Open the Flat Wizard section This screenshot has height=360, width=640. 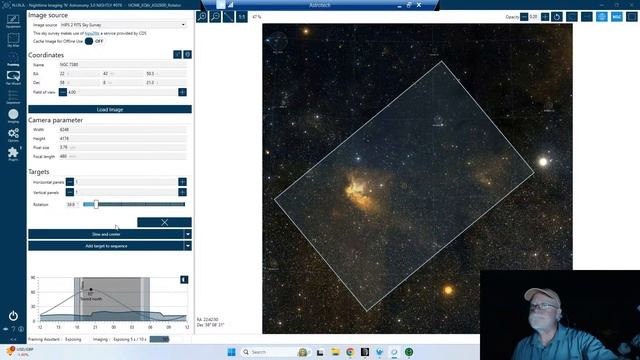pyautogui.click(x=13, y=78)
